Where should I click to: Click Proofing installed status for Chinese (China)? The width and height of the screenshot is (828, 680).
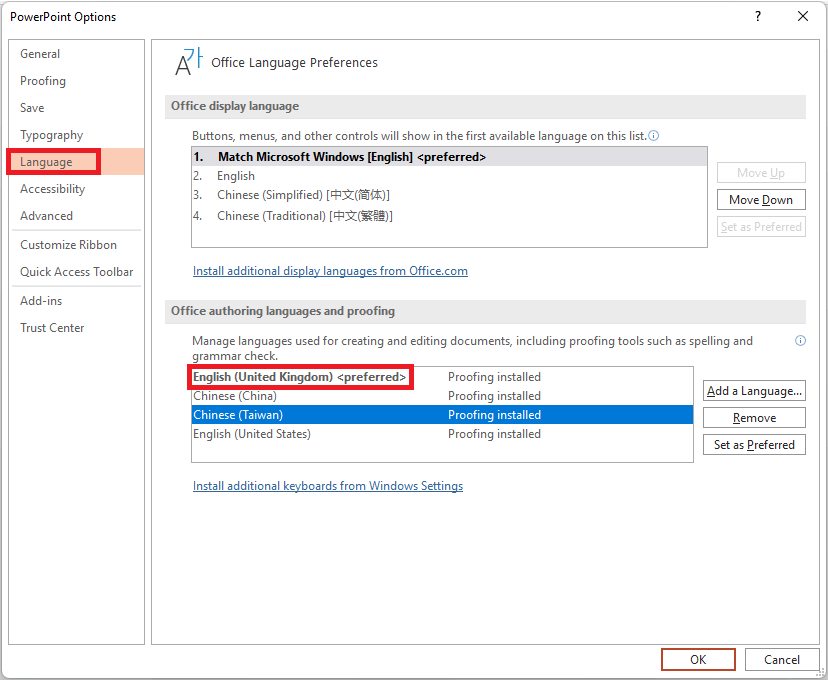click(494, 396)
